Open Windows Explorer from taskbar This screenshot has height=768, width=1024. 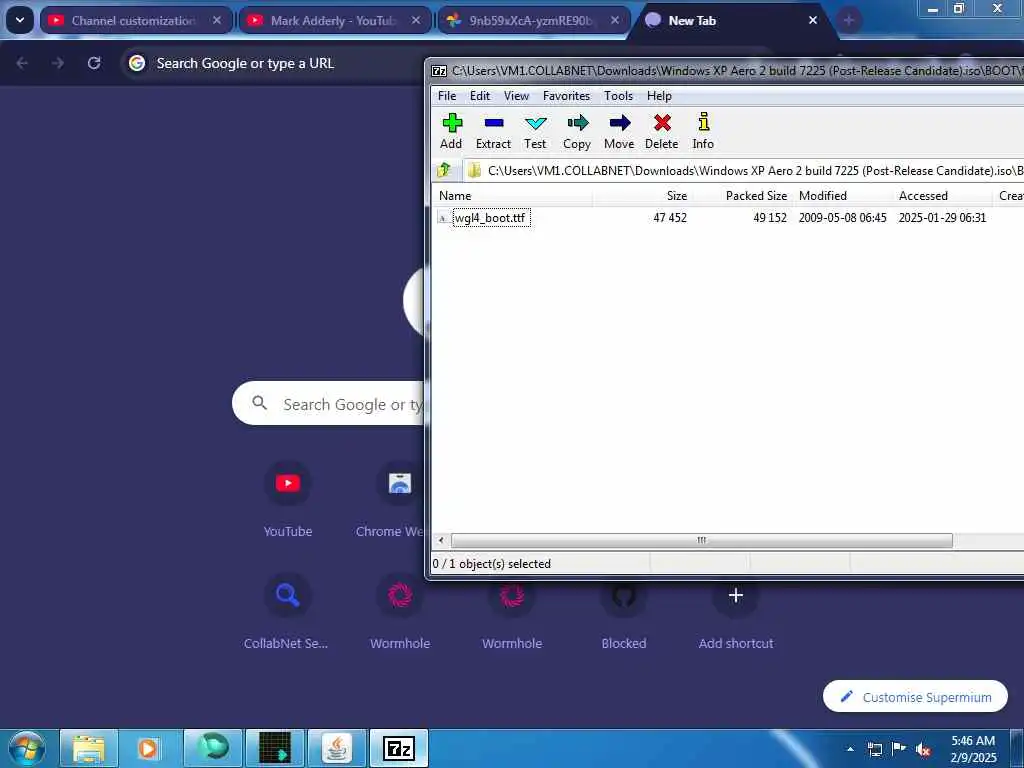tap(89, 748)
